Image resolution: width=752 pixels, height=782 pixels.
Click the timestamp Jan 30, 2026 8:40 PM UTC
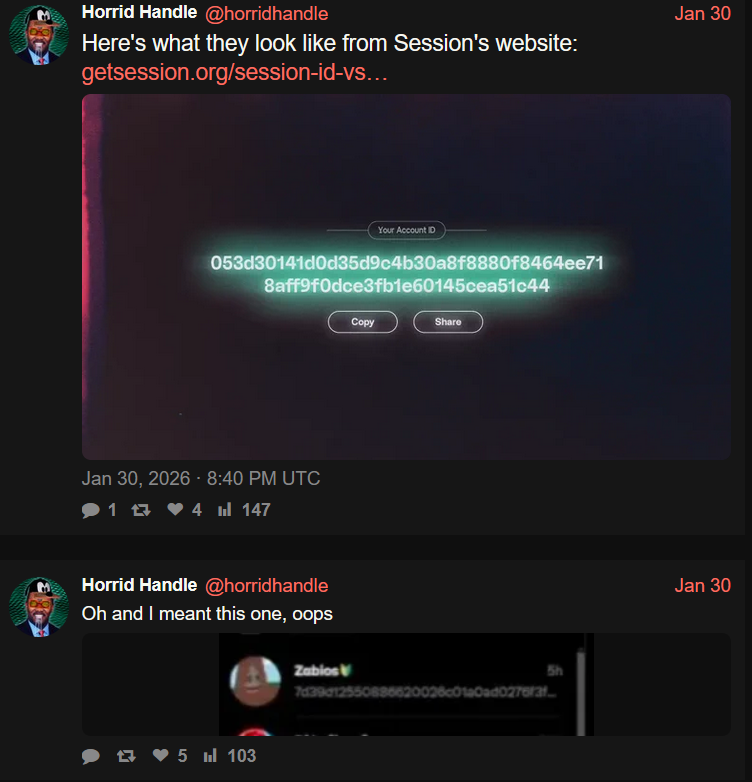[200, 479]
